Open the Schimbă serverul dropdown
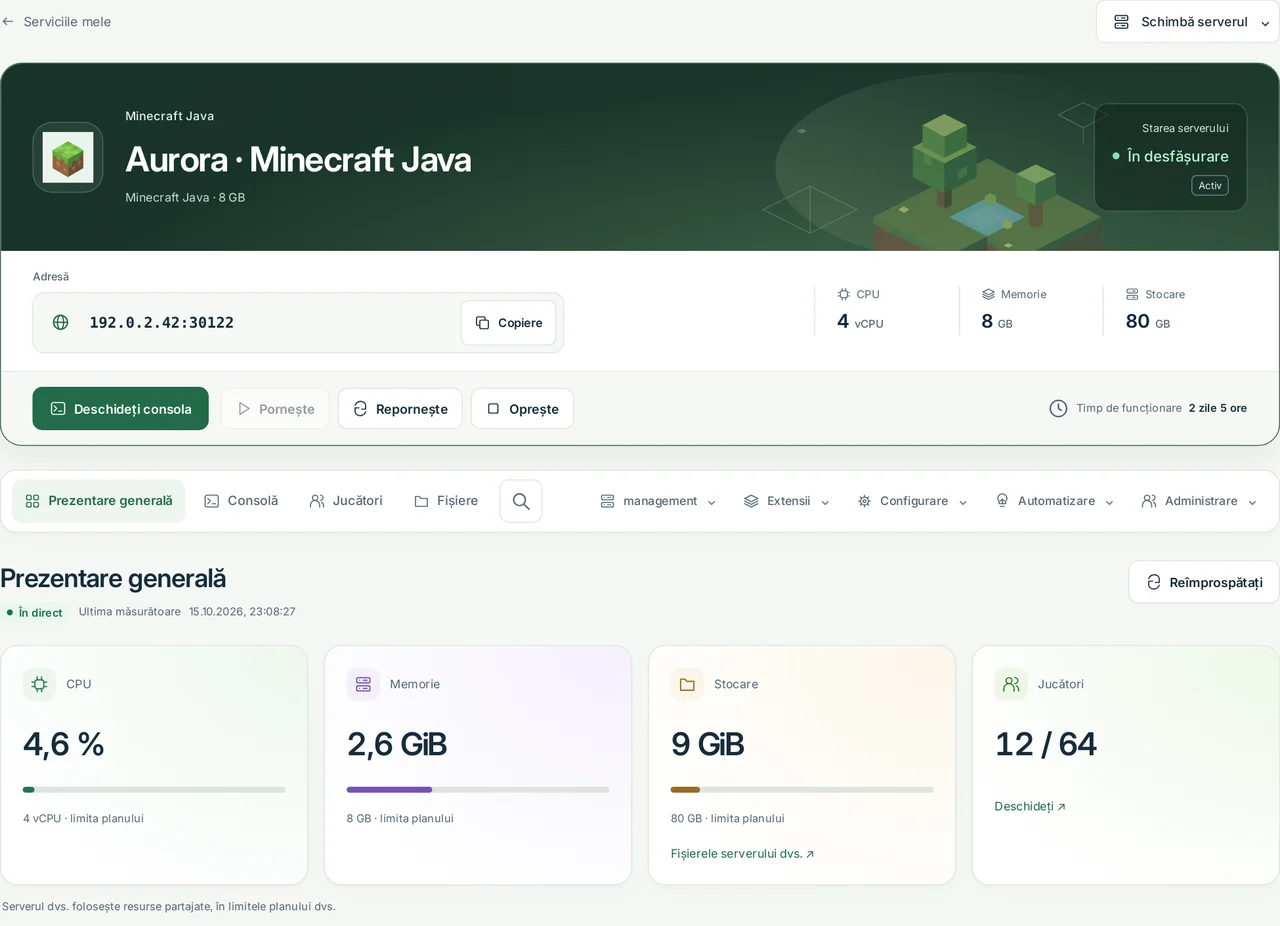 point(1188,22)
